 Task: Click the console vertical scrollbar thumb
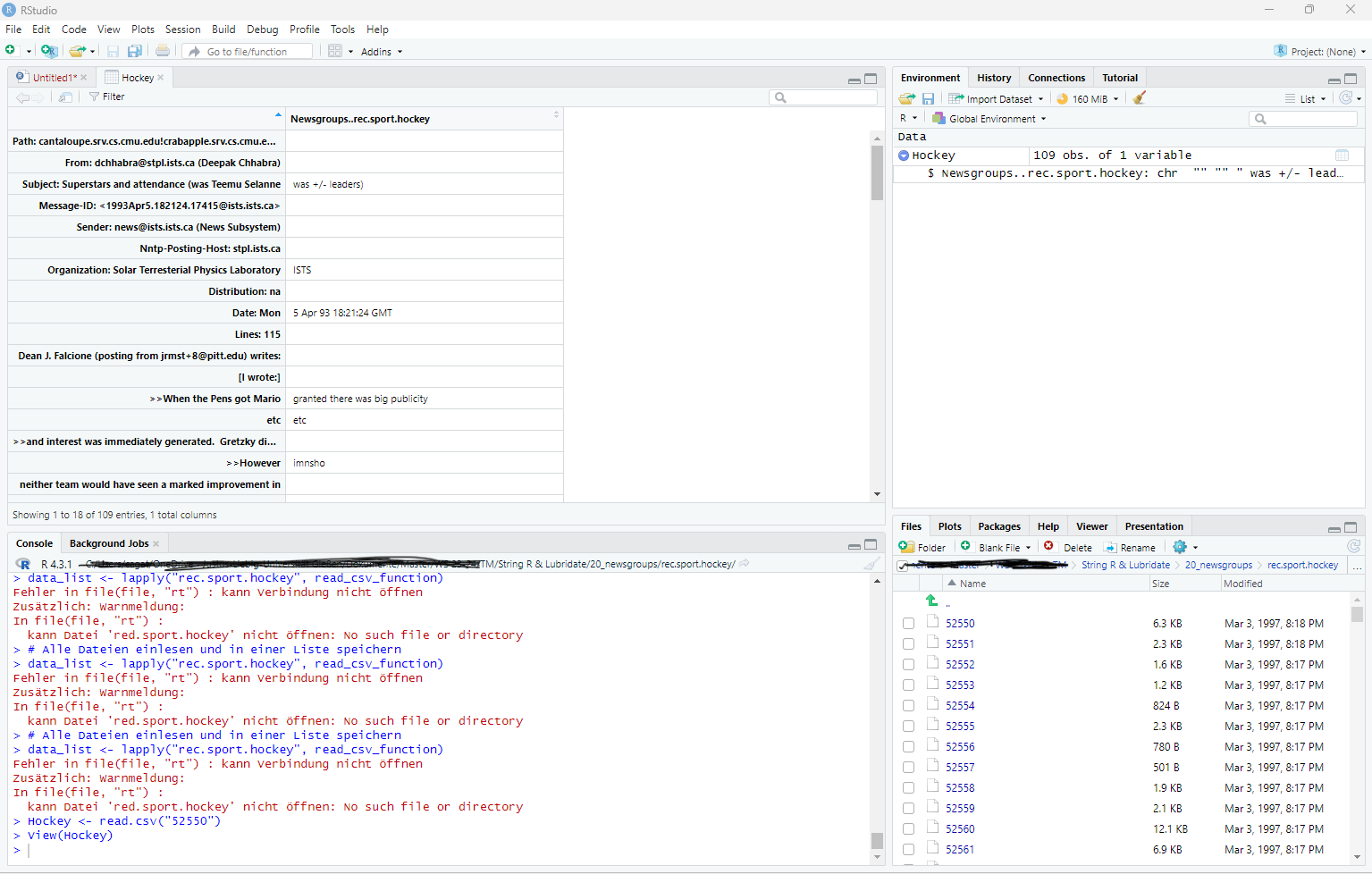pos(877,840)
